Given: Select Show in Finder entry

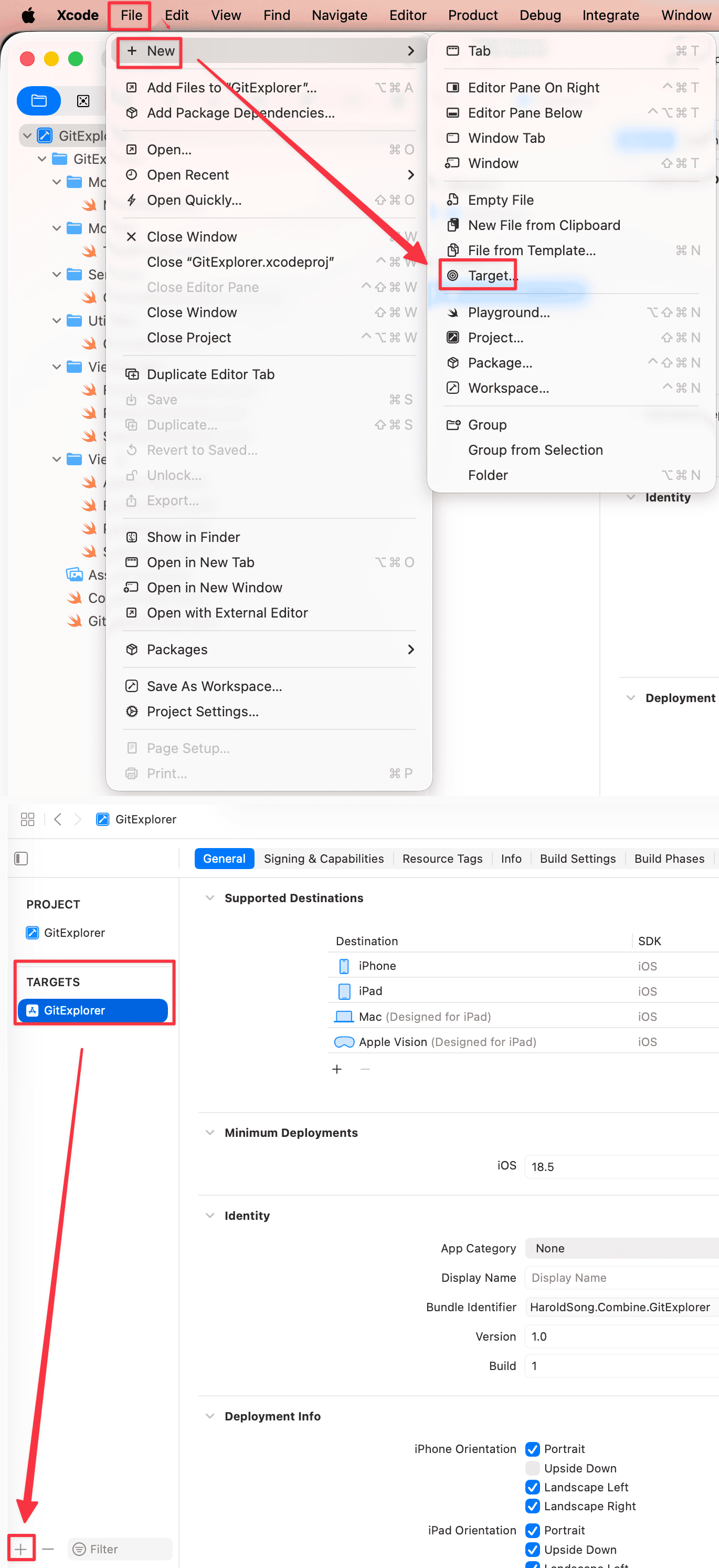Looking at the screenshot, I should [x=194, y=538].
